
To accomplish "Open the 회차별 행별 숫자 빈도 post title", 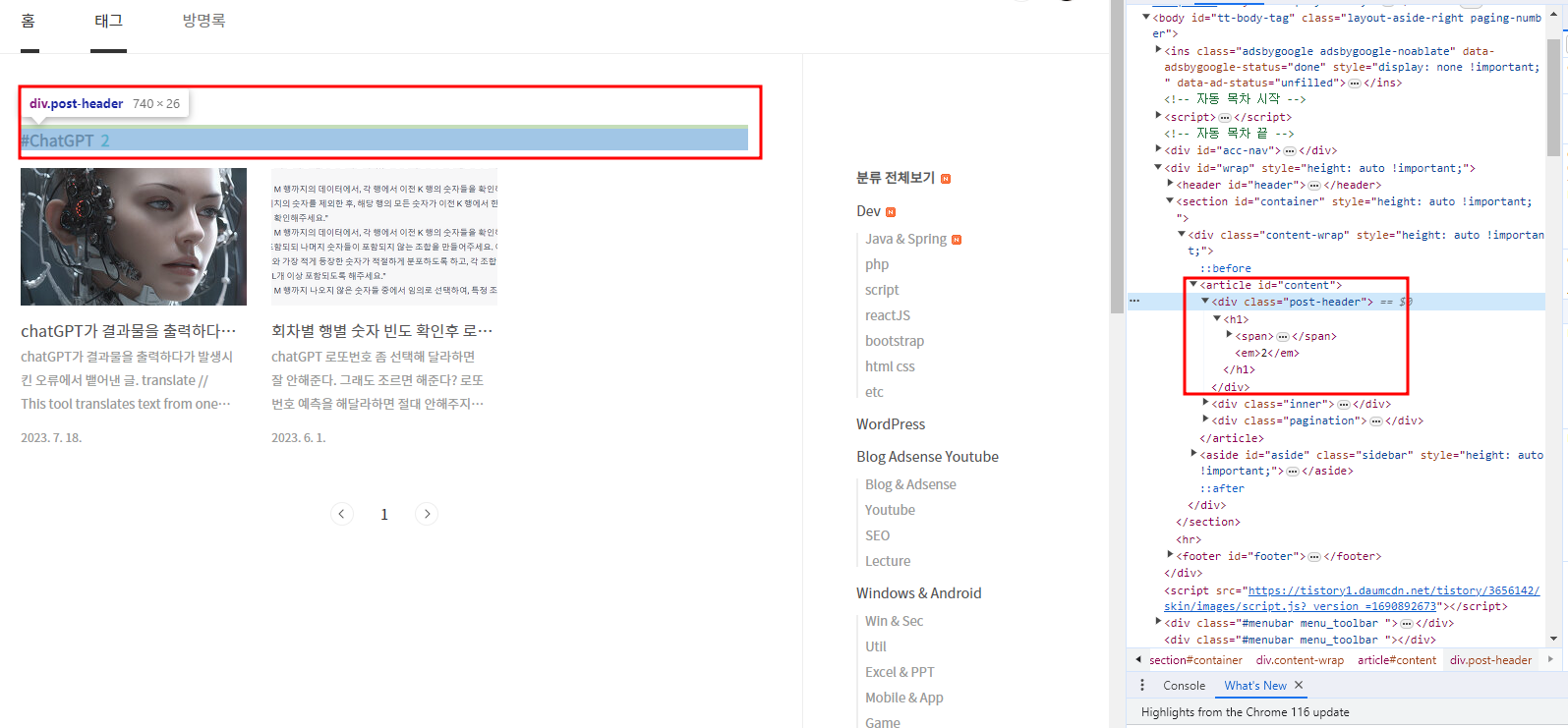I will coord(382,331).
